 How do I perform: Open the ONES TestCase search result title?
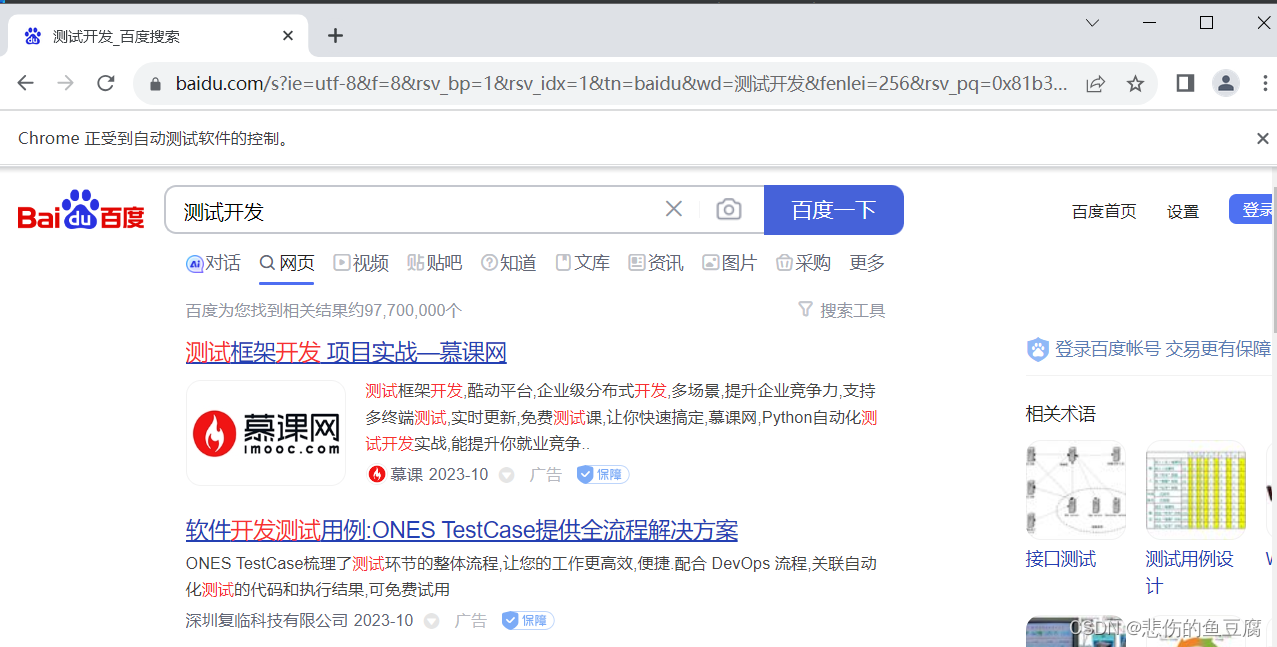point(462,530)
